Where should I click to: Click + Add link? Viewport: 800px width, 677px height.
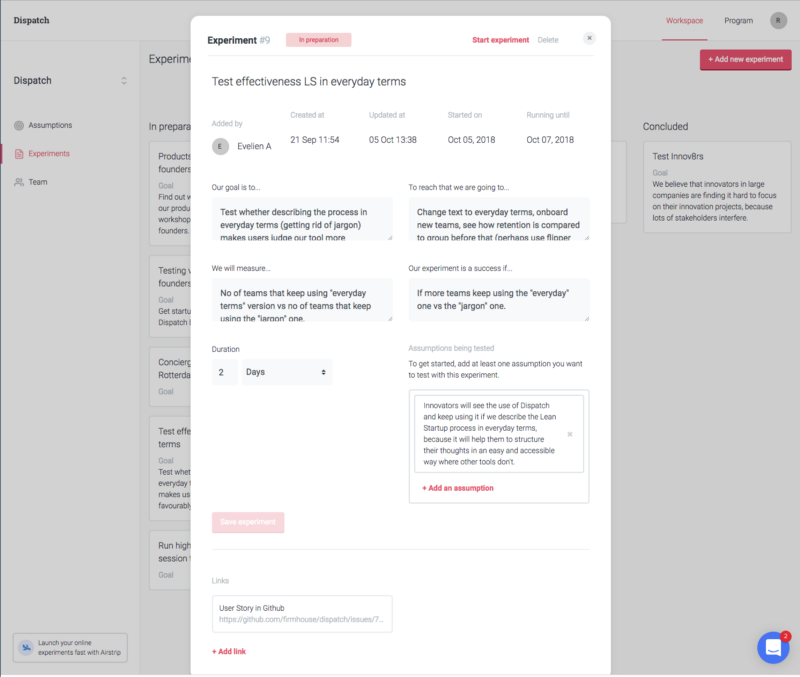click(x=229, y=651)
